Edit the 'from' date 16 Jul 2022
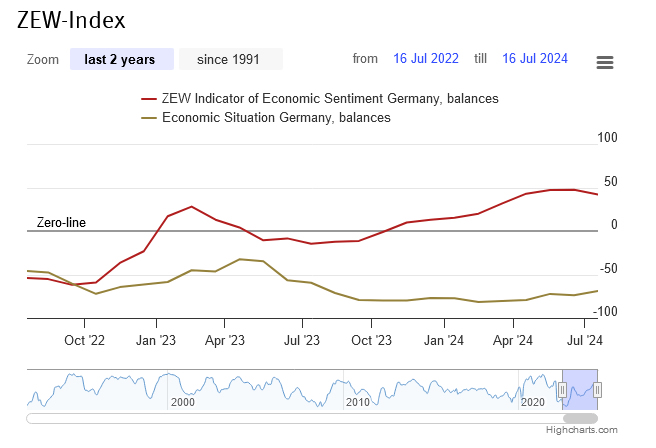This screenshot has width=656, height=448. tap(426, 59)
